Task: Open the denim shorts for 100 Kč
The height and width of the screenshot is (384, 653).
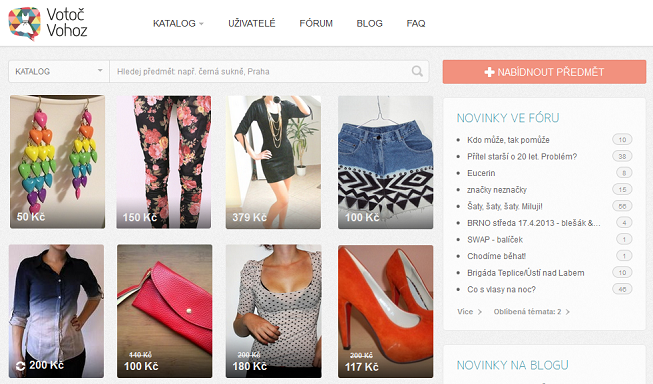Action: [x=386, y=162]
